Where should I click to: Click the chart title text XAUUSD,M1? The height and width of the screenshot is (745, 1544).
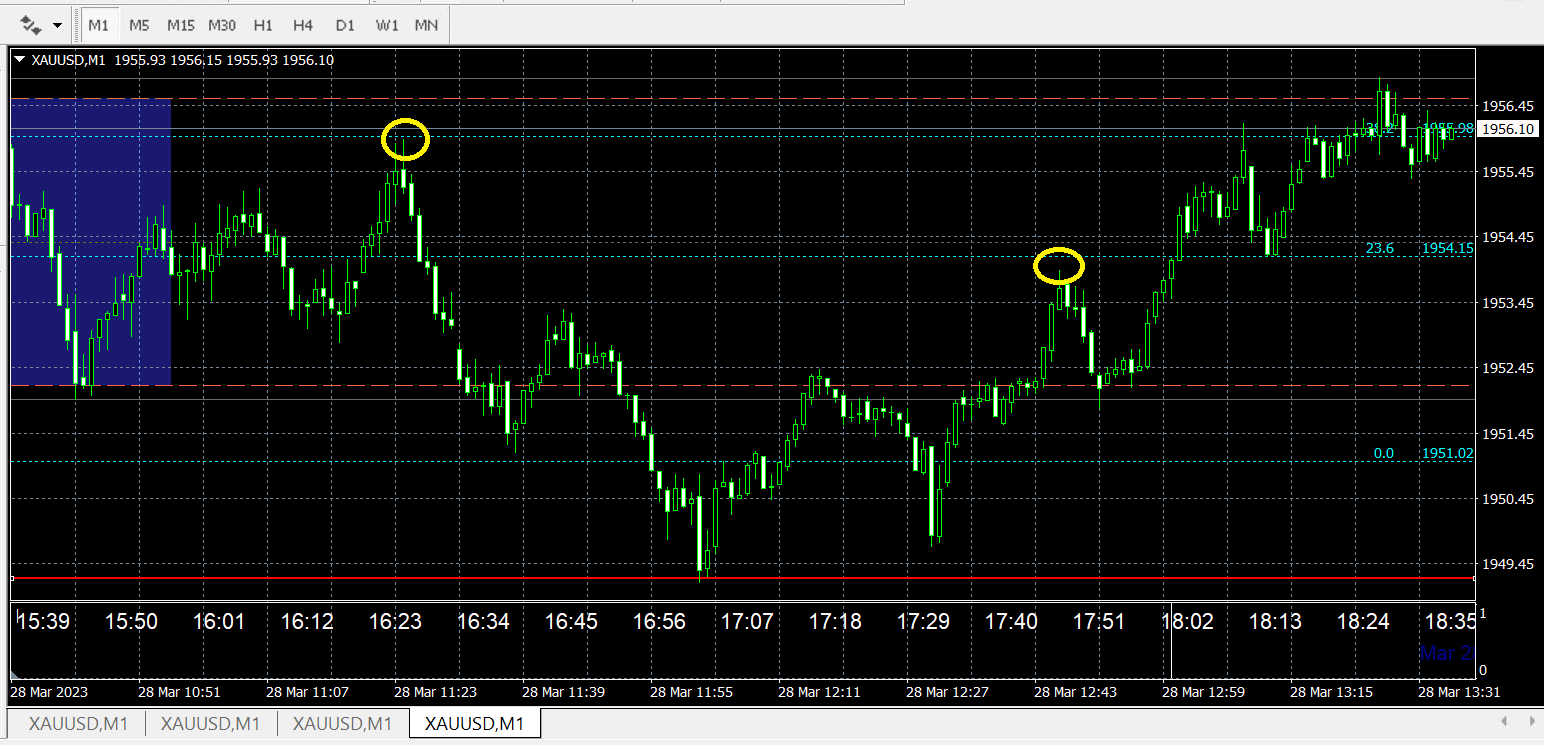point(68,60)
